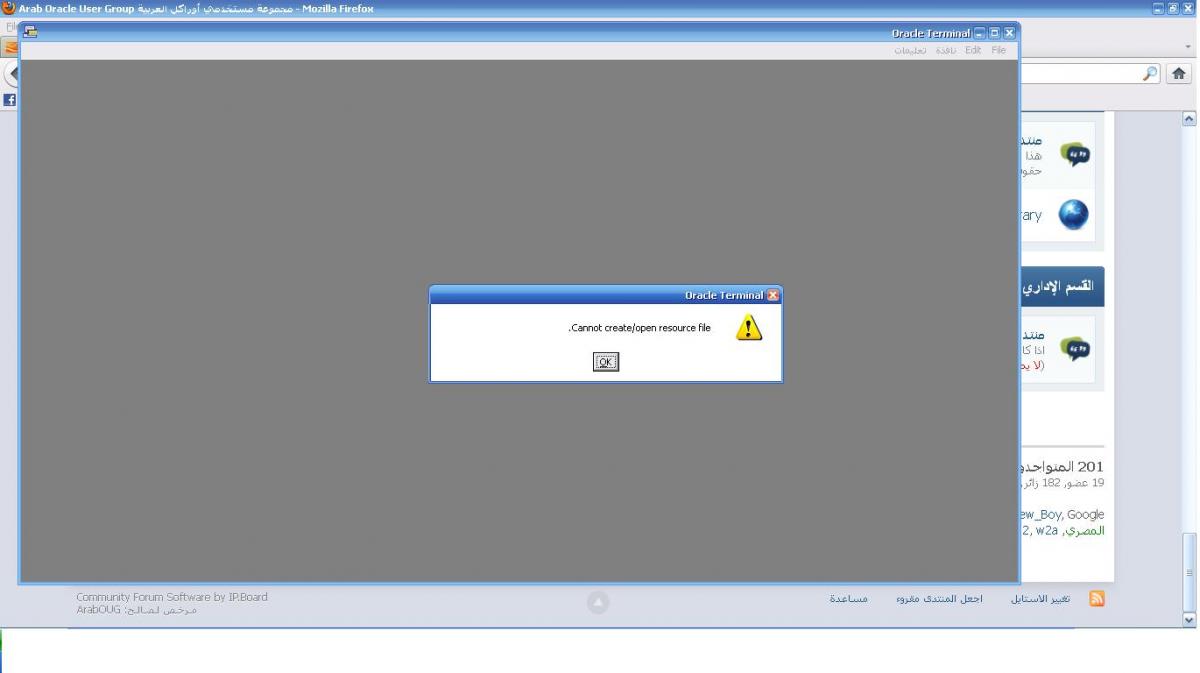Close the Oracle Terminal error dialog
Screen dimensions: 1200x673
click(x=773, y=295)
